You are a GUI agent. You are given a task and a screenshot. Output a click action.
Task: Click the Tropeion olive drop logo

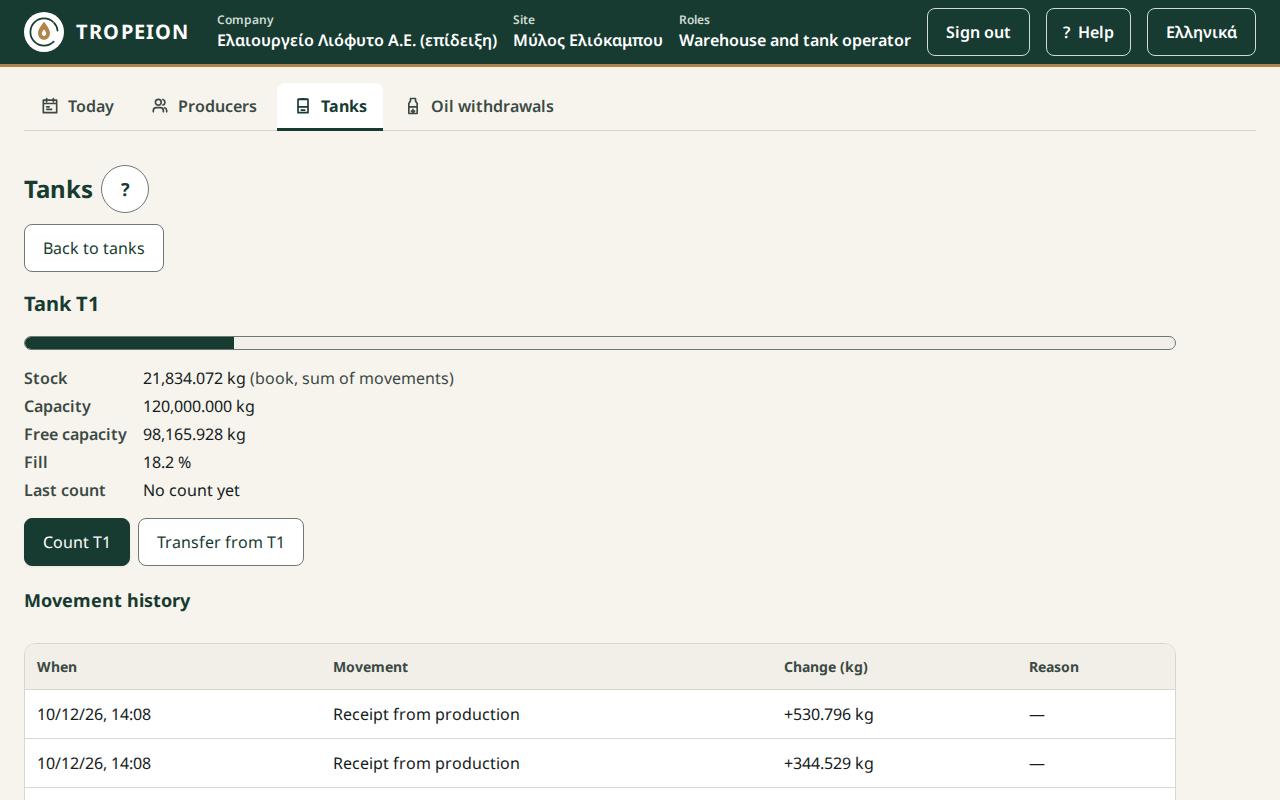point(44,32)
